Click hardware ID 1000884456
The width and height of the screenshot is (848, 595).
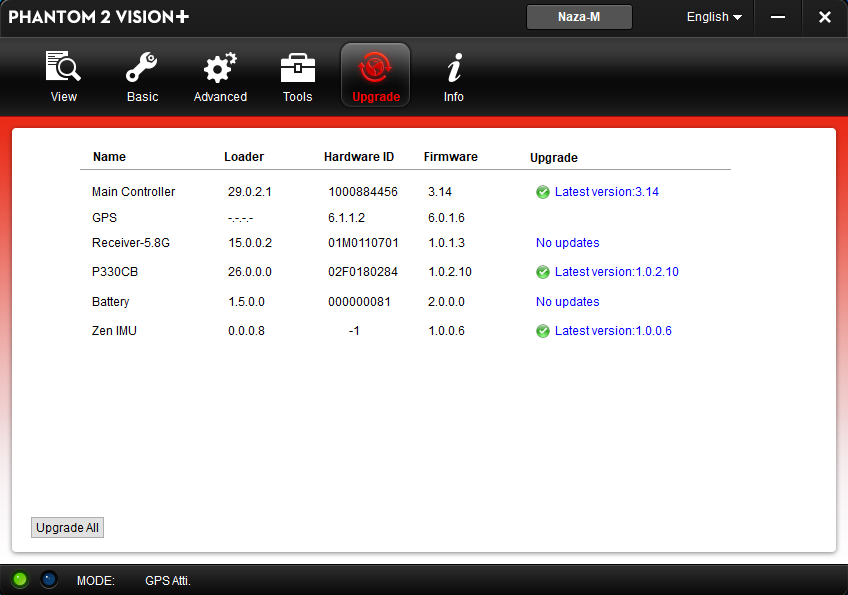coord(363,192)
